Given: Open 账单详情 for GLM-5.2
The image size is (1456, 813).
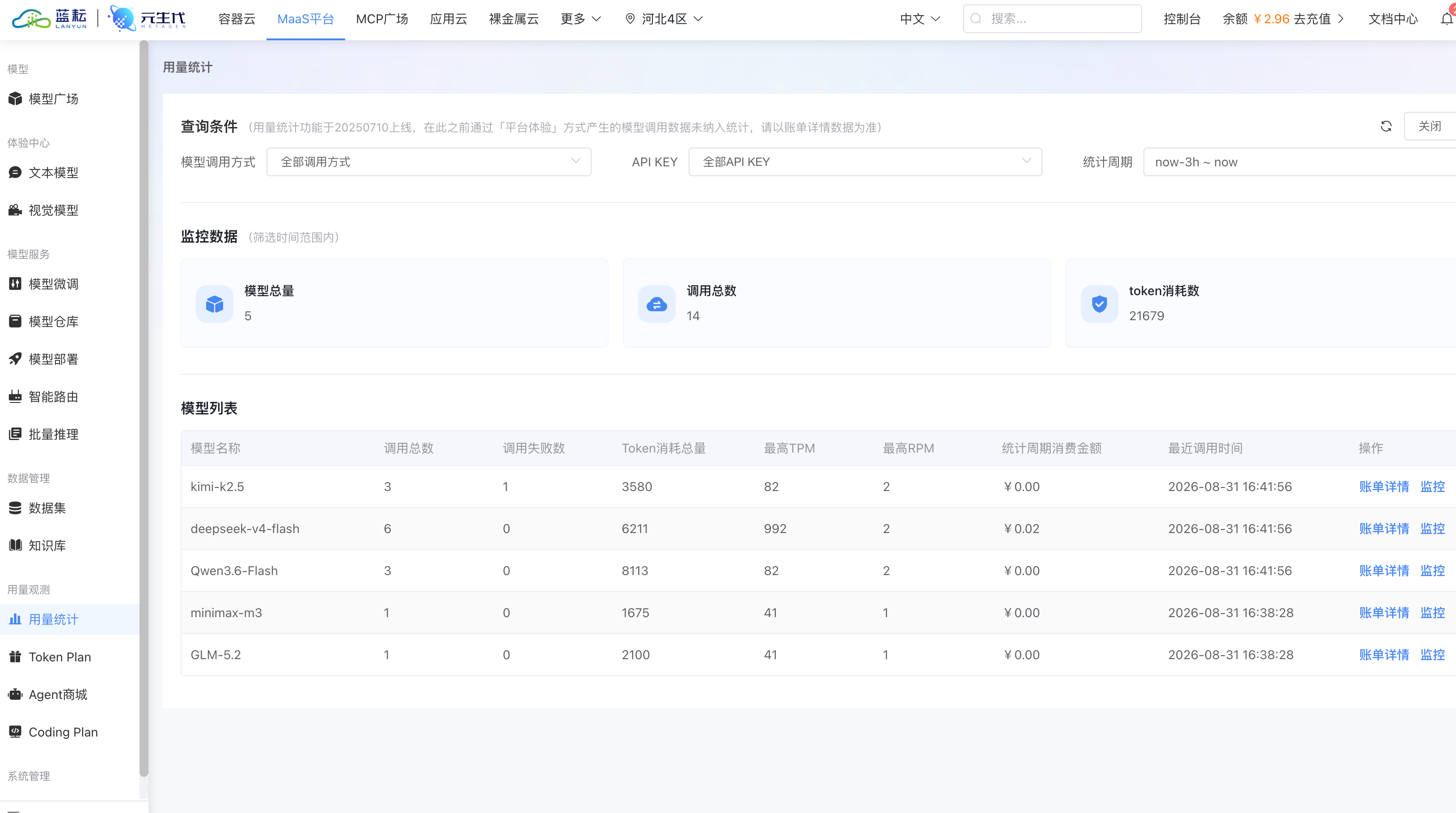Looking at the screenshot, I should tap(1384, 655).
